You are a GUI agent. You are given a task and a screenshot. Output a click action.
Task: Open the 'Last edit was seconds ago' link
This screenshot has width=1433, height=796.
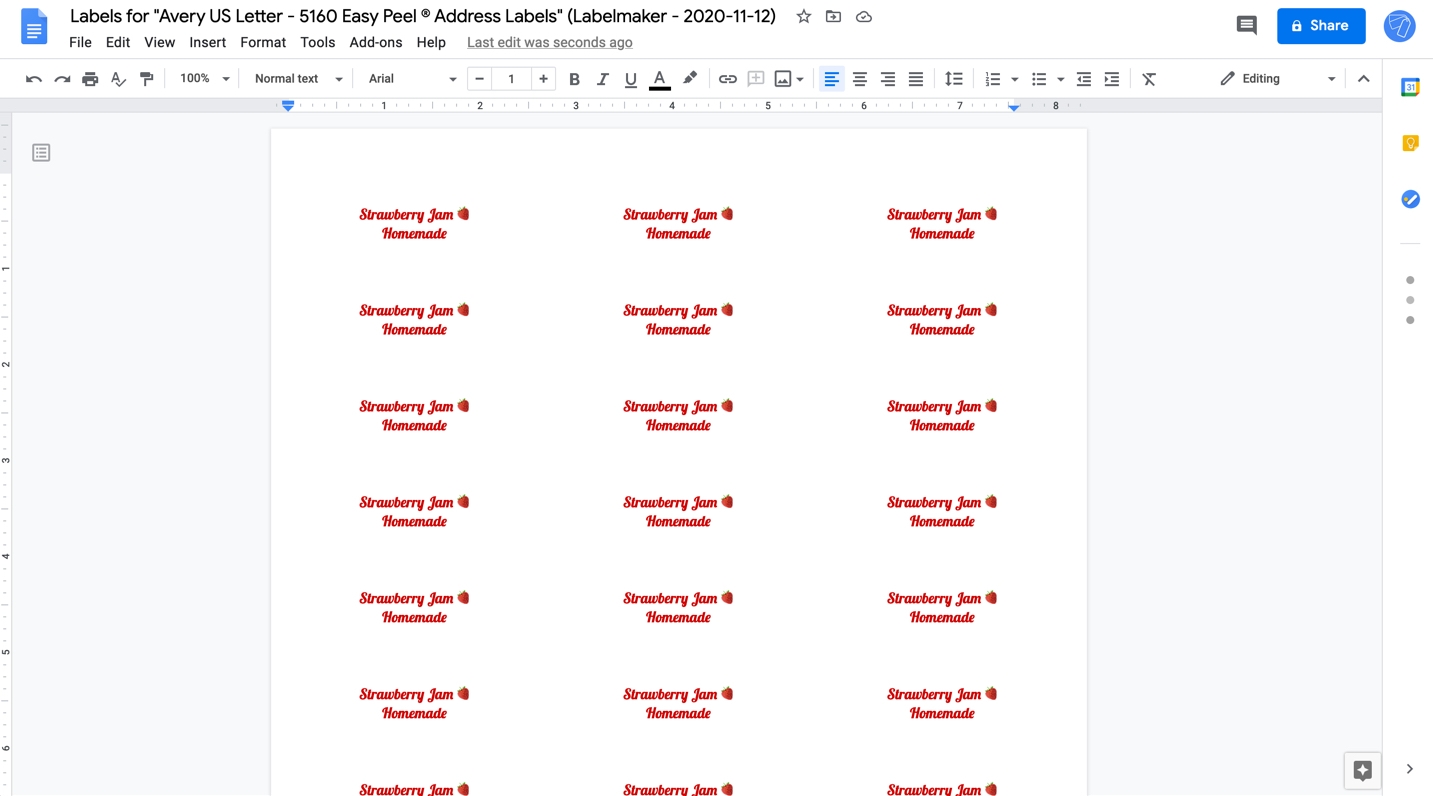(549, 42)
